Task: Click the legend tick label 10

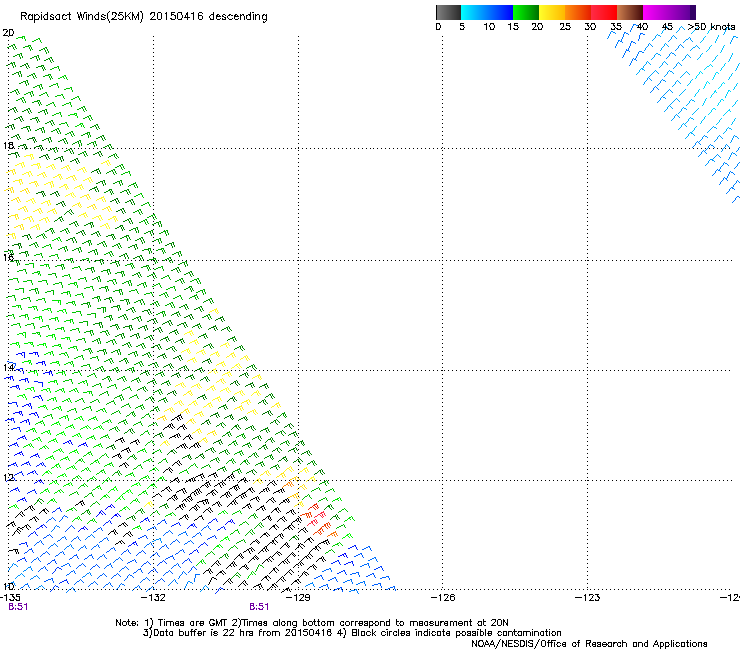Action: [x=489, y=27]
